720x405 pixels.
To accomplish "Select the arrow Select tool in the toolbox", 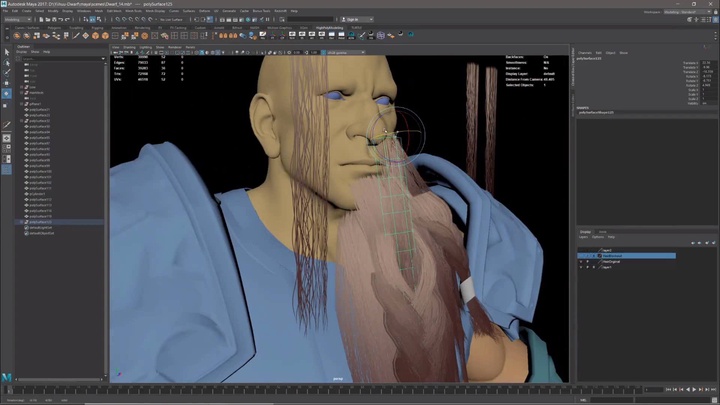I will coord(6,51).
